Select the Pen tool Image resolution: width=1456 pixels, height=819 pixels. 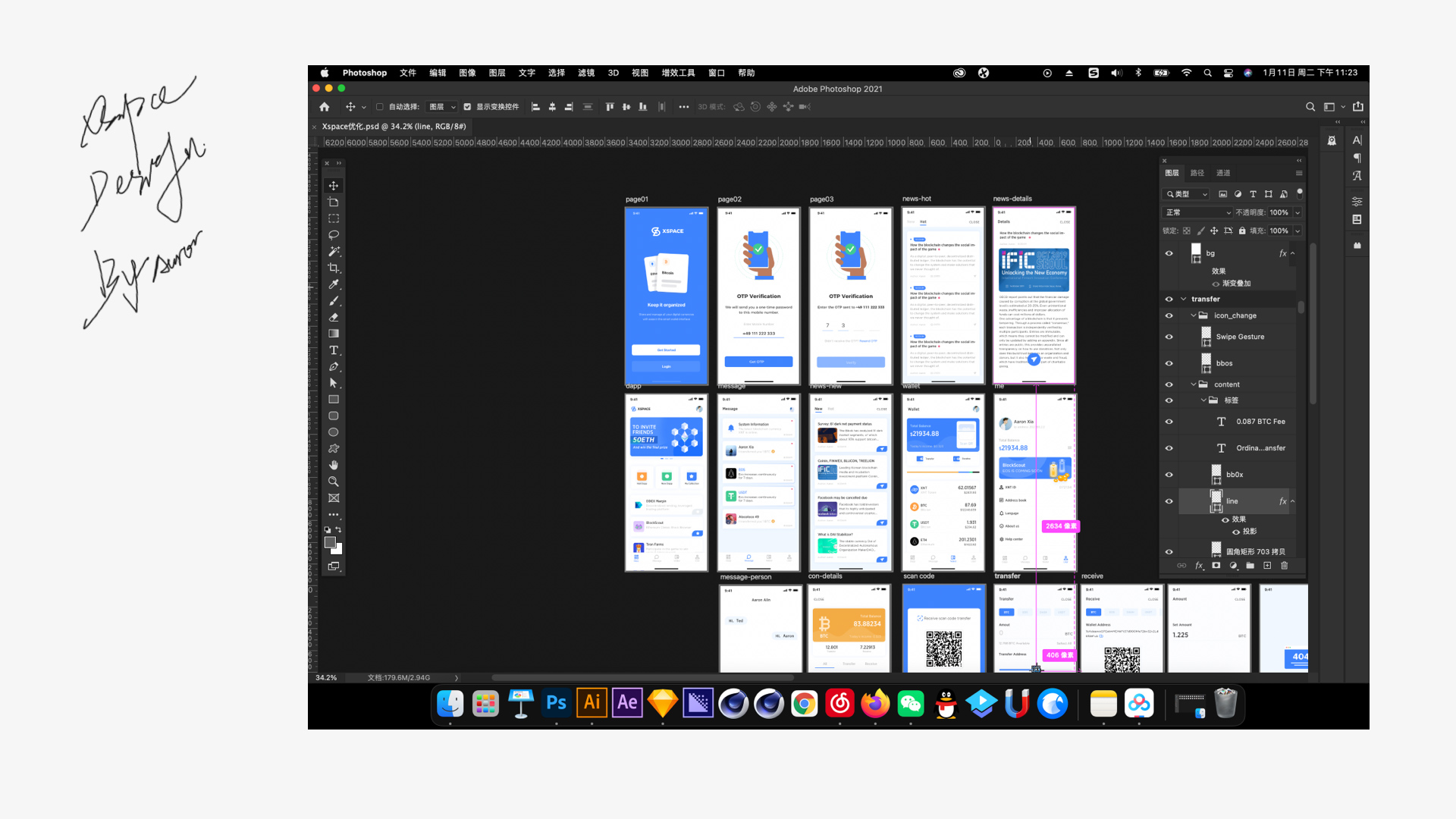pyautogui.click(x=333, y=367)
